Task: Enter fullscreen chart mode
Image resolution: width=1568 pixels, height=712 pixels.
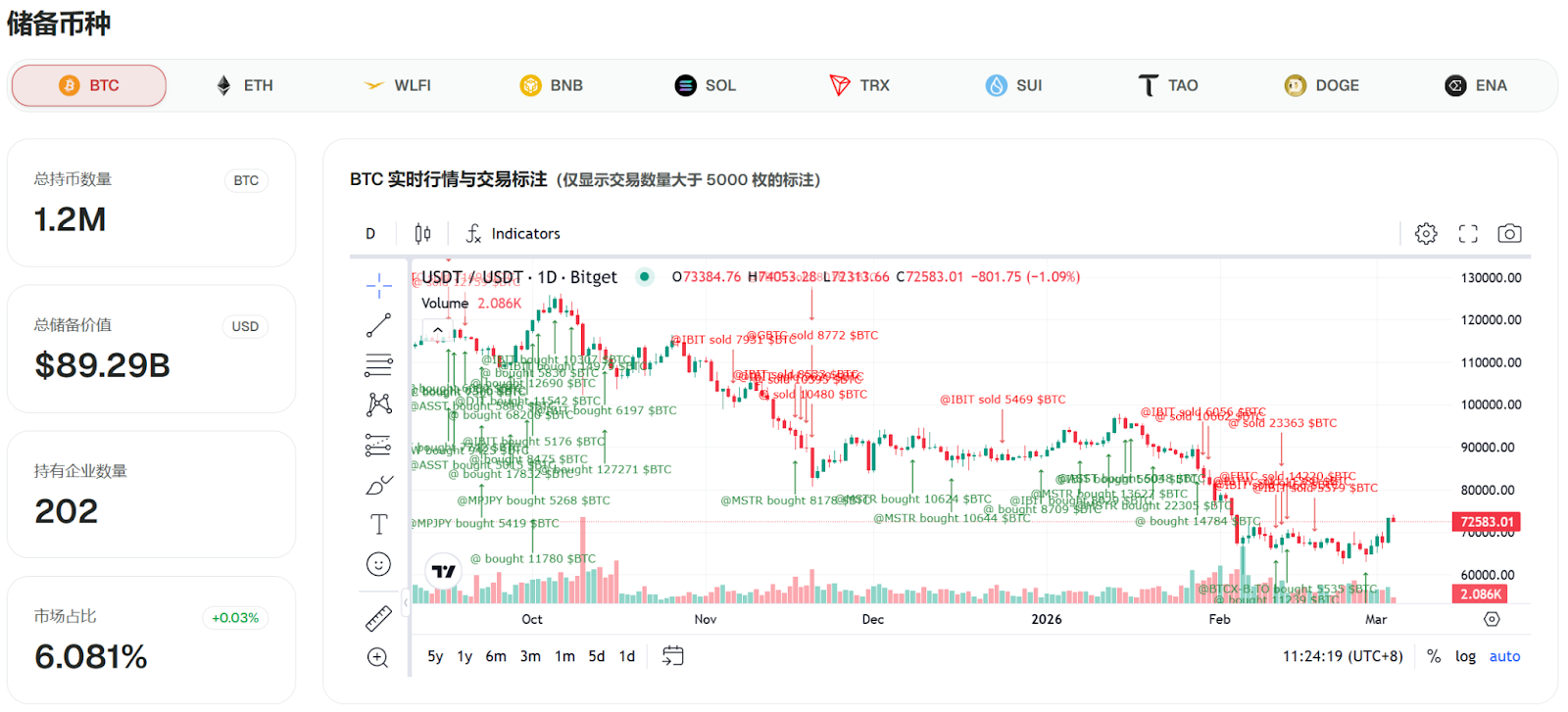Action: coord(1468,233)
